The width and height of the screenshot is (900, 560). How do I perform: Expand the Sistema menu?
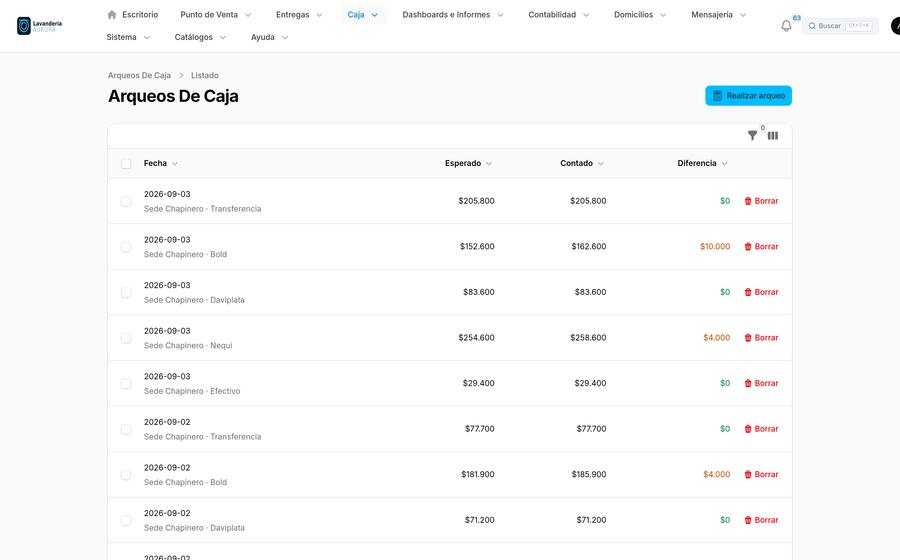tap(128, 37)
